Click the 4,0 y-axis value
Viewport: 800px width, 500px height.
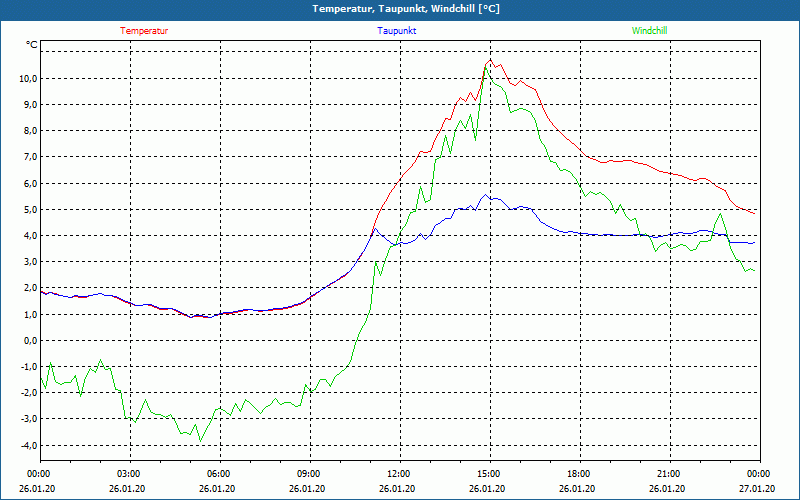[30, 235]
